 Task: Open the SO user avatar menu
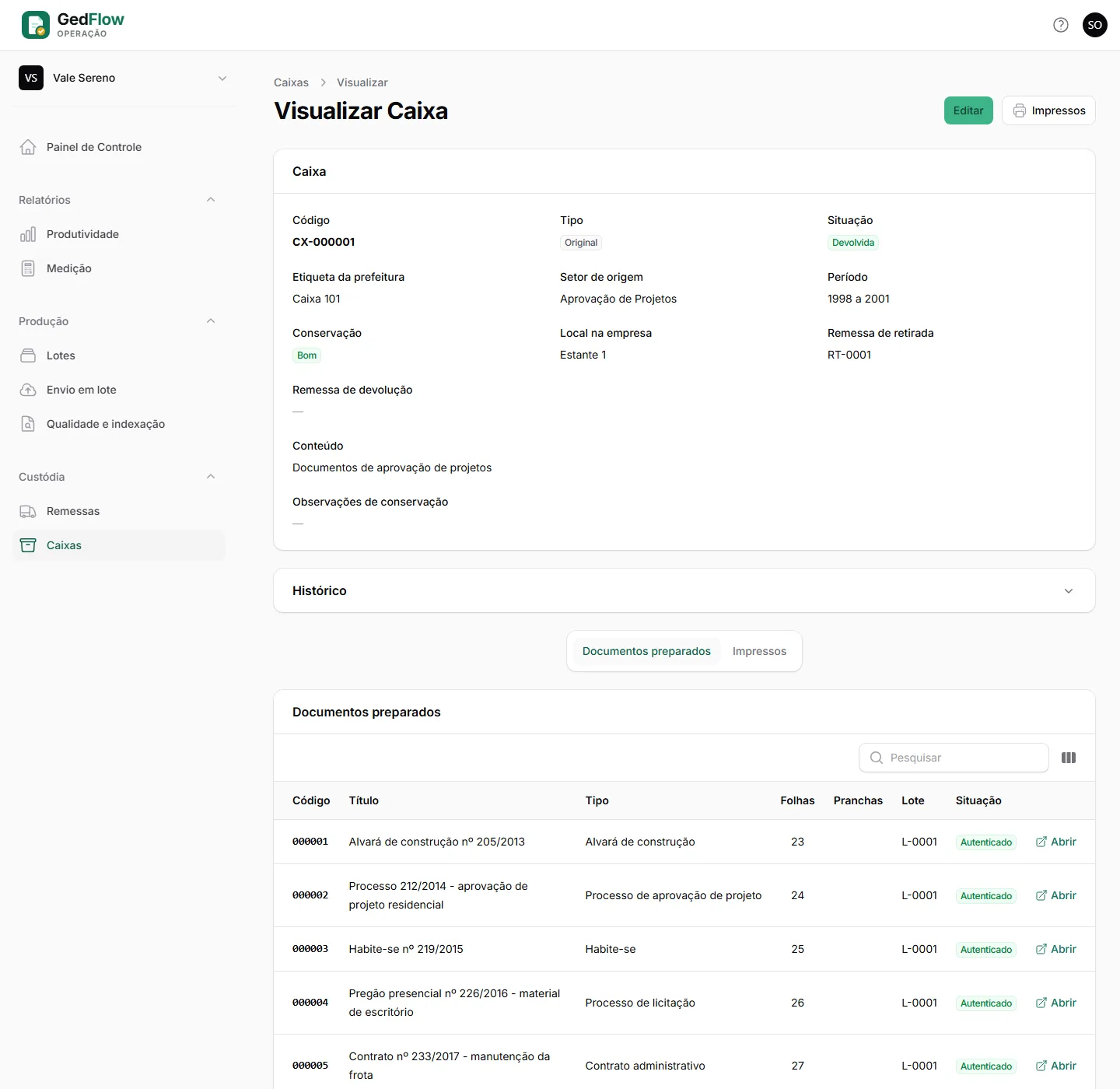tap(1095, 25)
